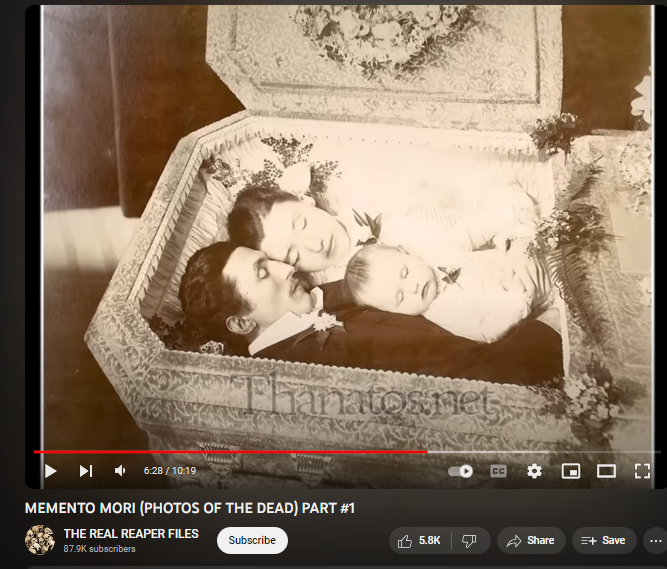Switch to theater mode
Image resolution: width=667 pixels, height=569 pixels.
(x=606, y=471)
